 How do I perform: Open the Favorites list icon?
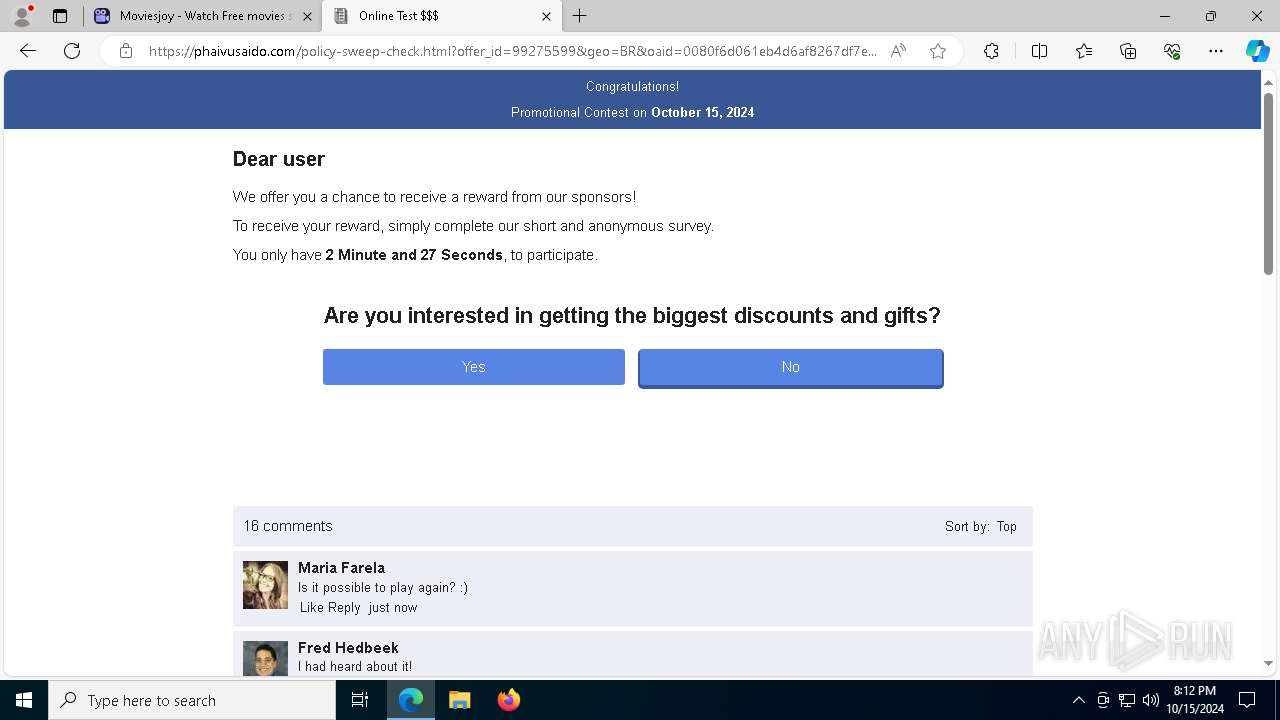click(1084, 51)
